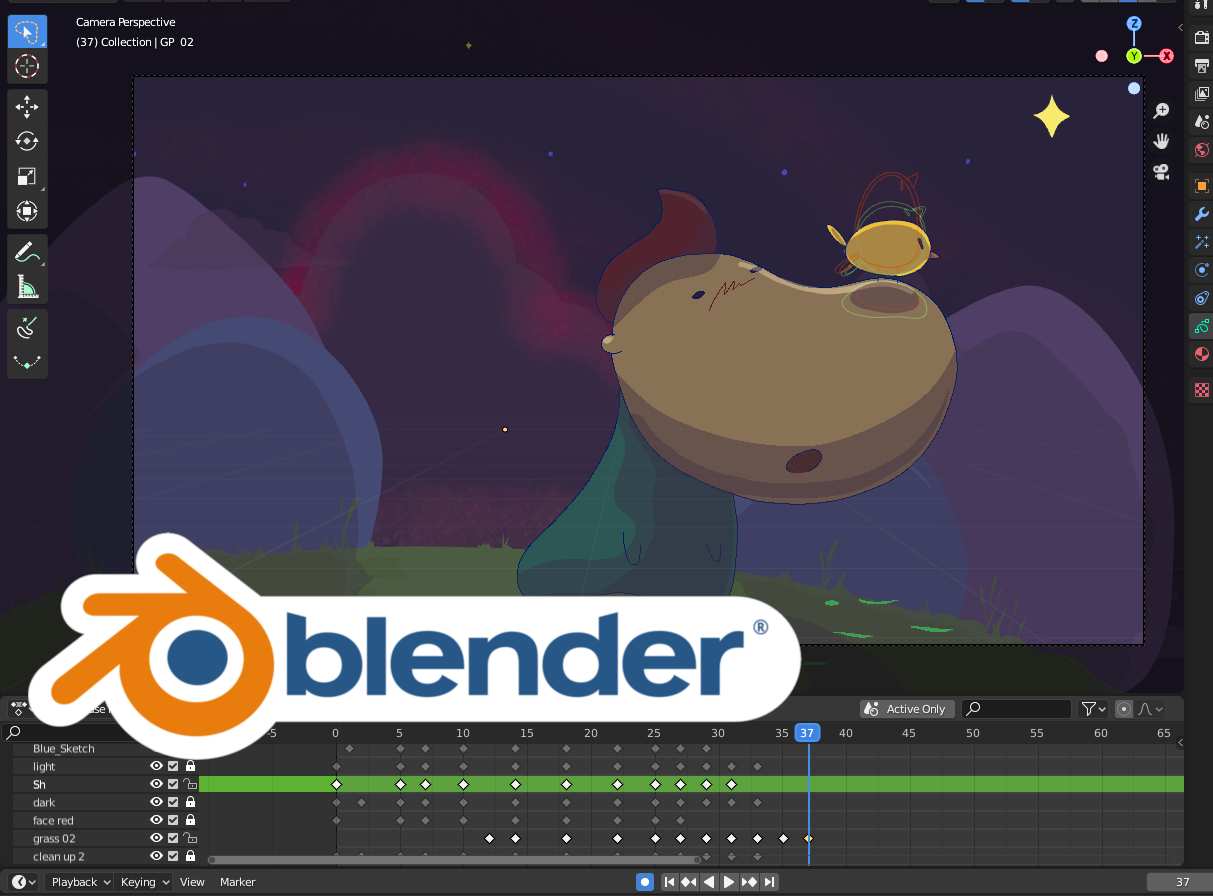Open Output properties printer tab
This screenshot has height=896, width=1213.
click(x=1202, y=66)
